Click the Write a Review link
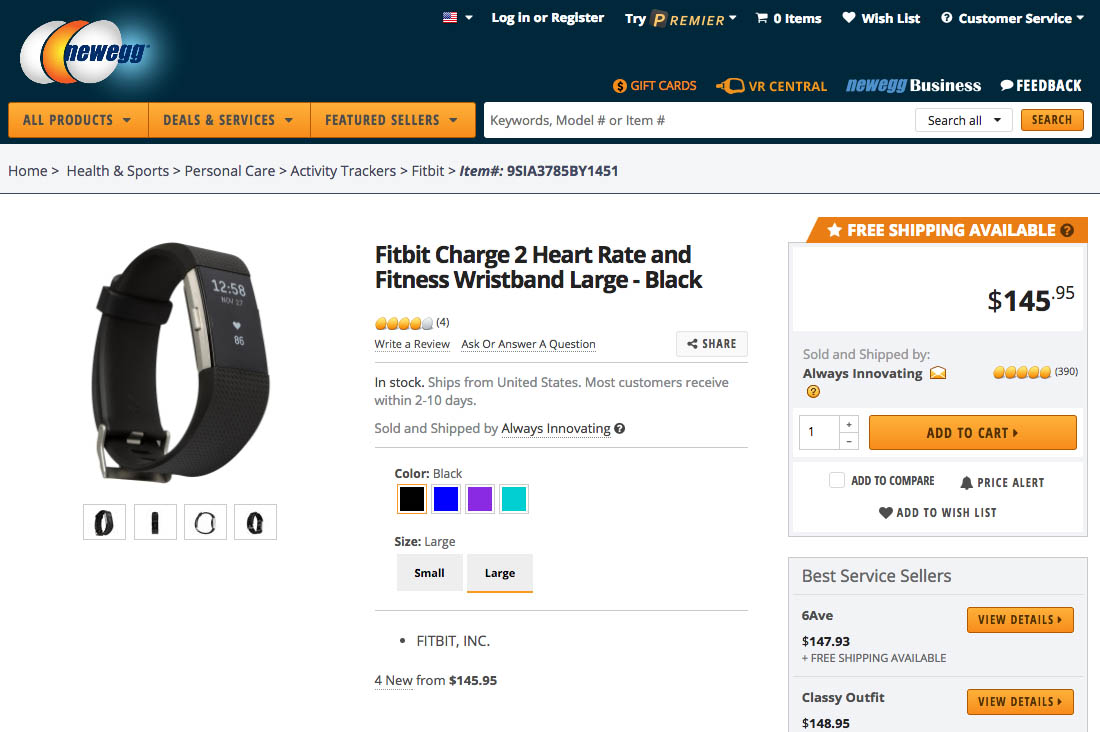The image size is (1100, 732). 412,344
